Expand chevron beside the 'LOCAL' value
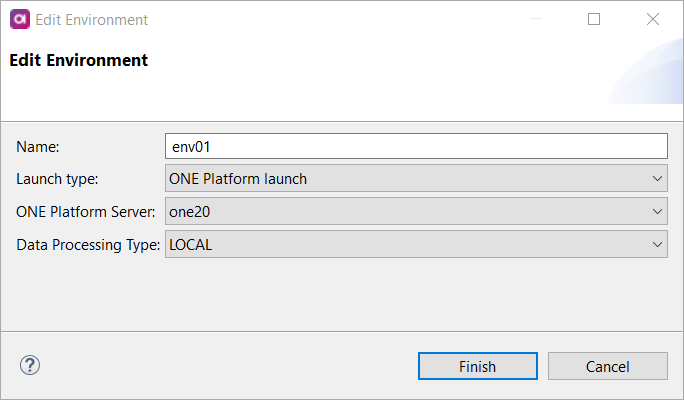 [657, 244]
